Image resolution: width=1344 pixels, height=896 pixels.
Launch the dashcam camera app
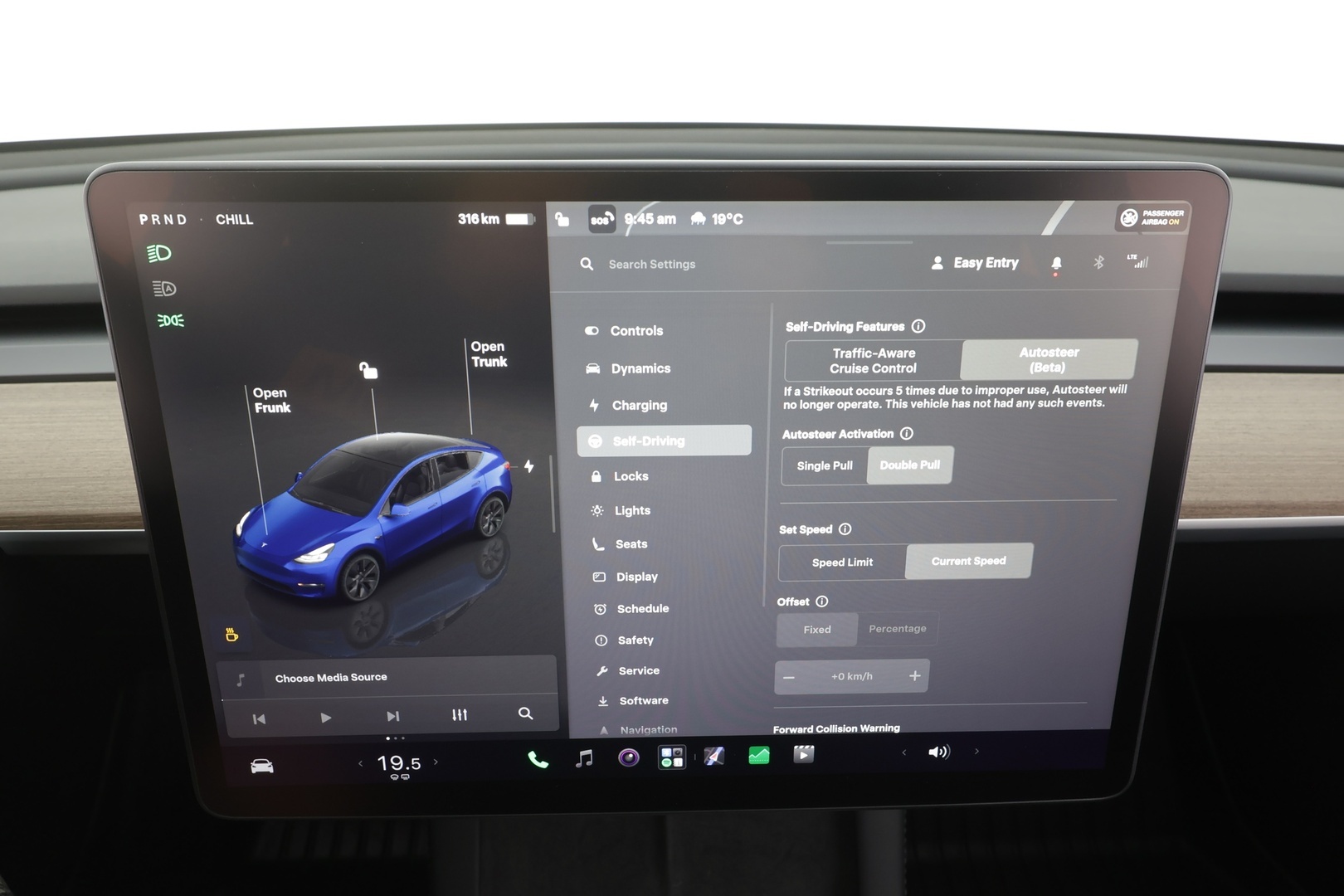click(629, 757)
